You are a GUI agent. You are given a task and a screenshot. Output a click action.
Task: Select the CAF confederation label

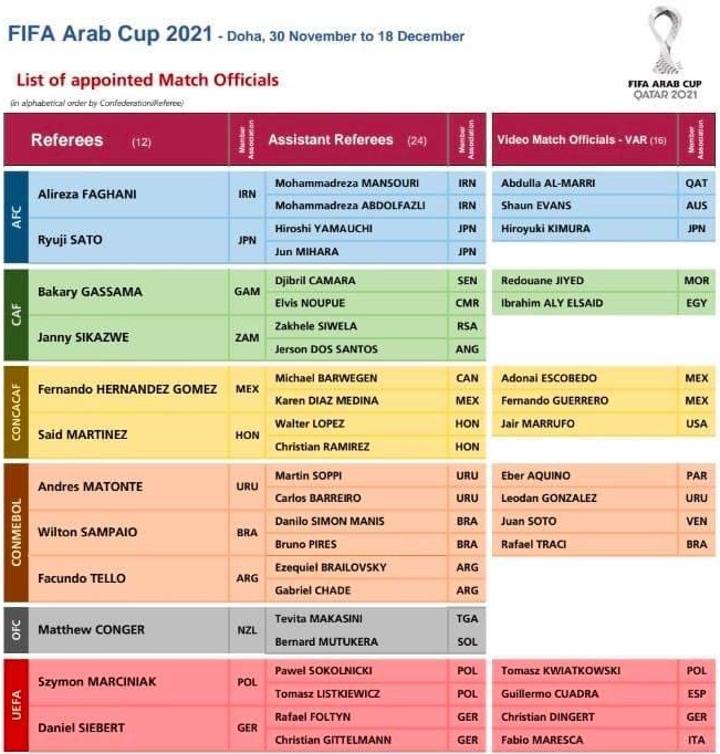[16, 314]
